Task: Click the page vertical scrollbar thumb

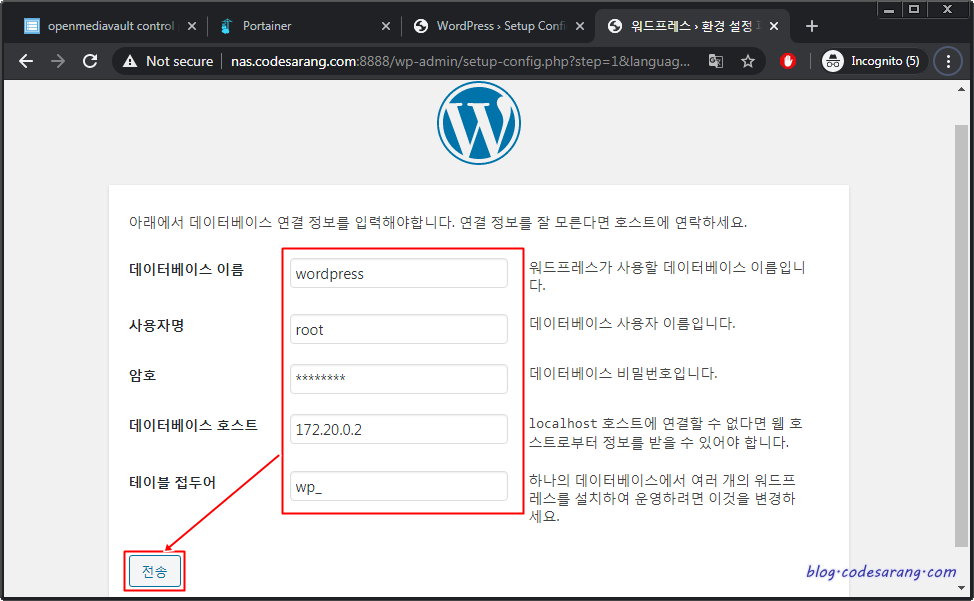Action: (x=961, y=335)
